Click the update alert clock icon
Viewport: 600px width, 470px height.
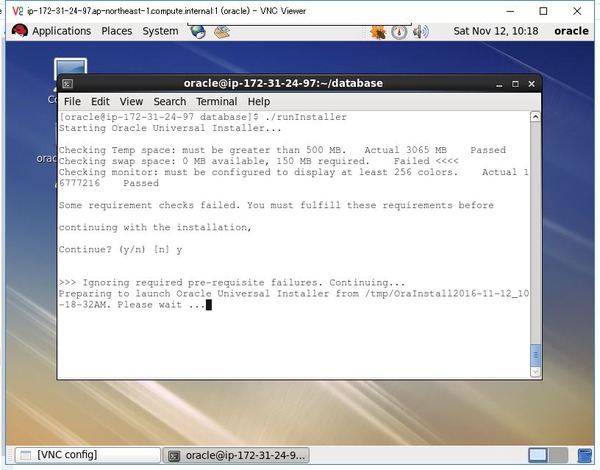tap(399, 32)
